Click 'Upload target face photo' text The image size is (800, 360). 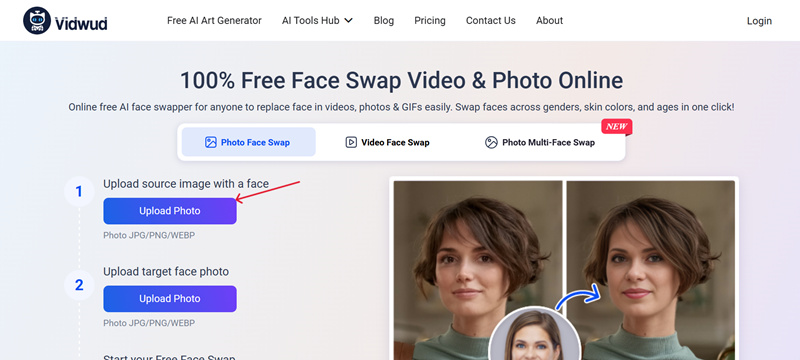coord(166,271)
